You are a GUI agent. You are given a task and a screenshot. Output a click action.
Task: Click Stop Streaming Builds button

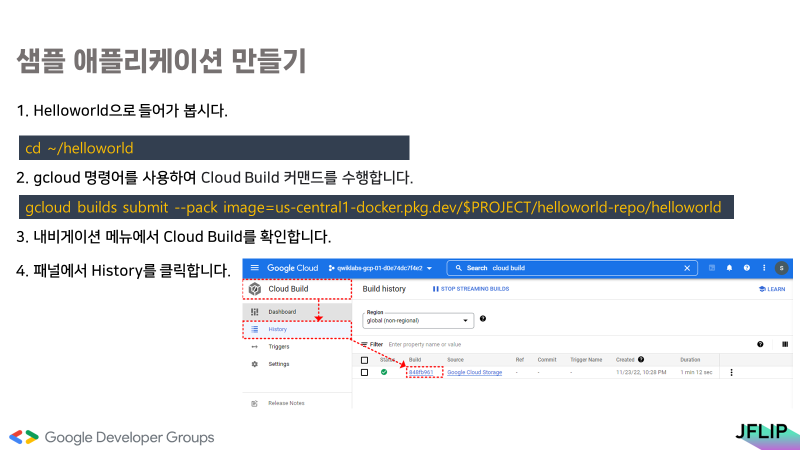[x=471, y=289]
